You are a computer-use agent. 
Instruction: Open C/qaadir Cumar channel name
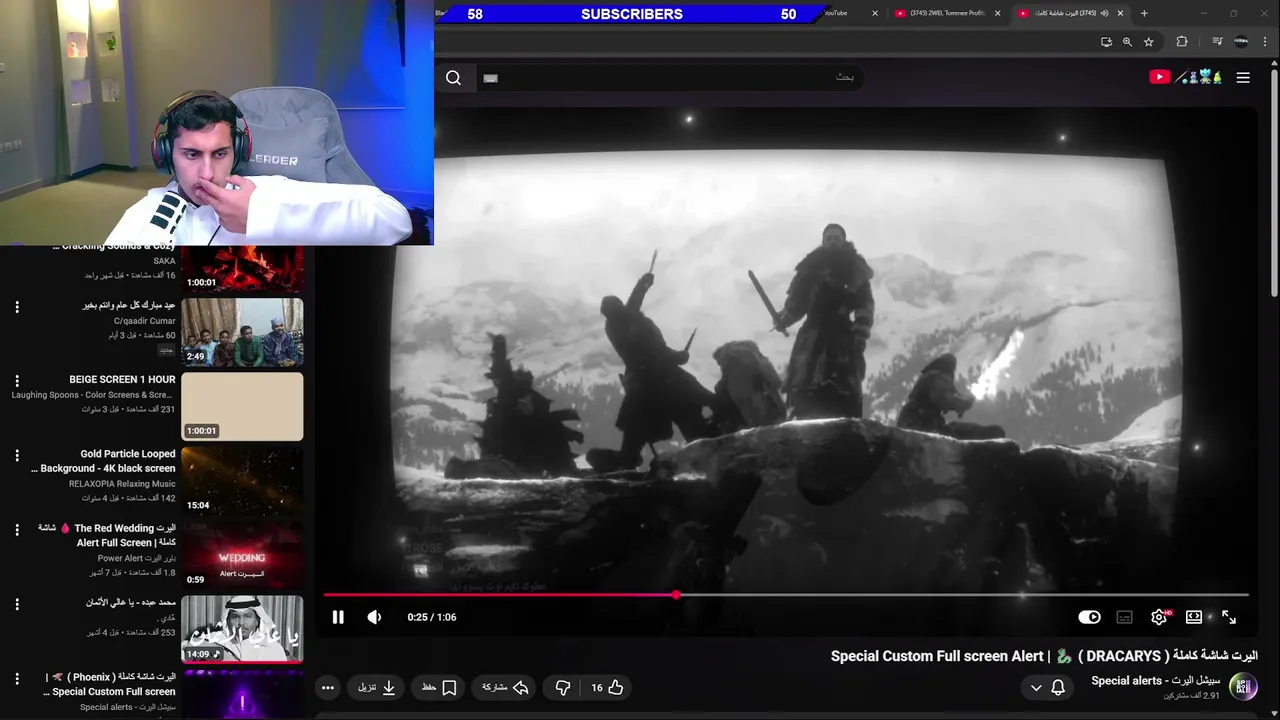[x=144, y=321]
